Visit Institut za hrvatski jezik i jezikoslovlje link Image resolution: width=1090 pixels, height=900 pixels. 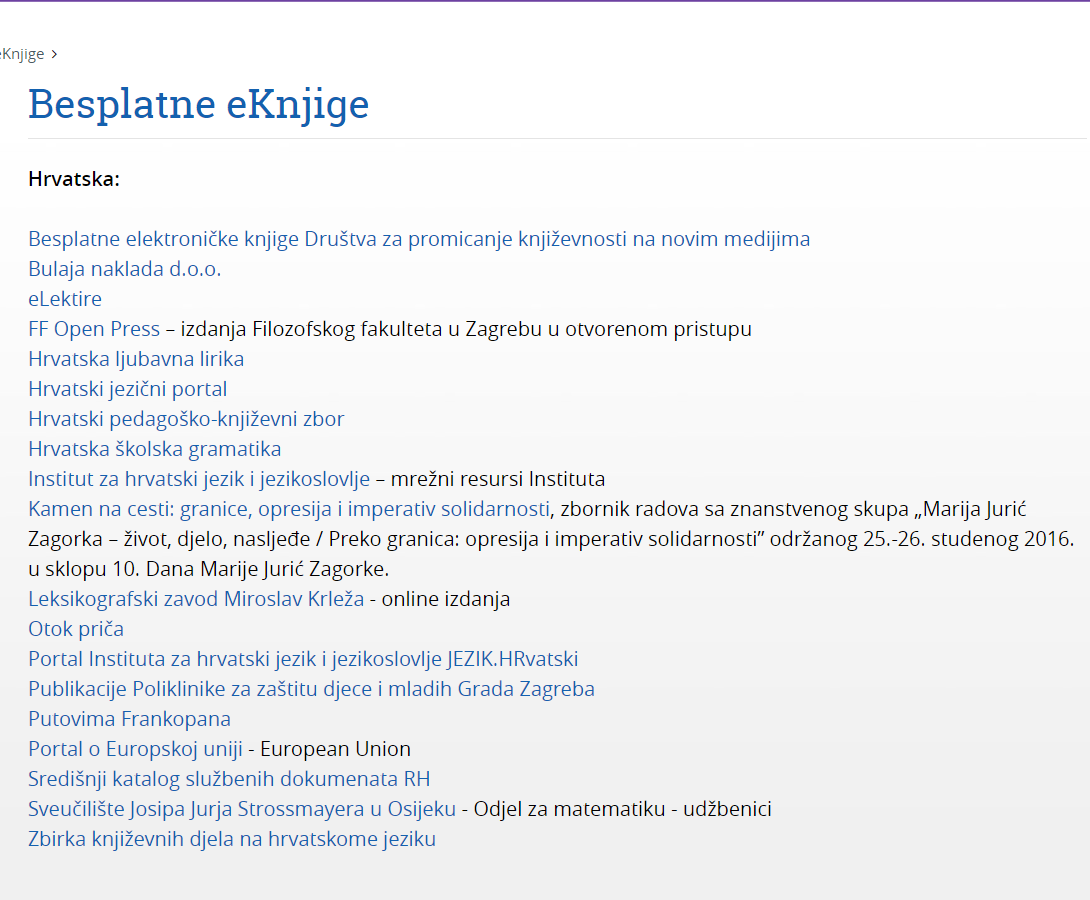200,479
